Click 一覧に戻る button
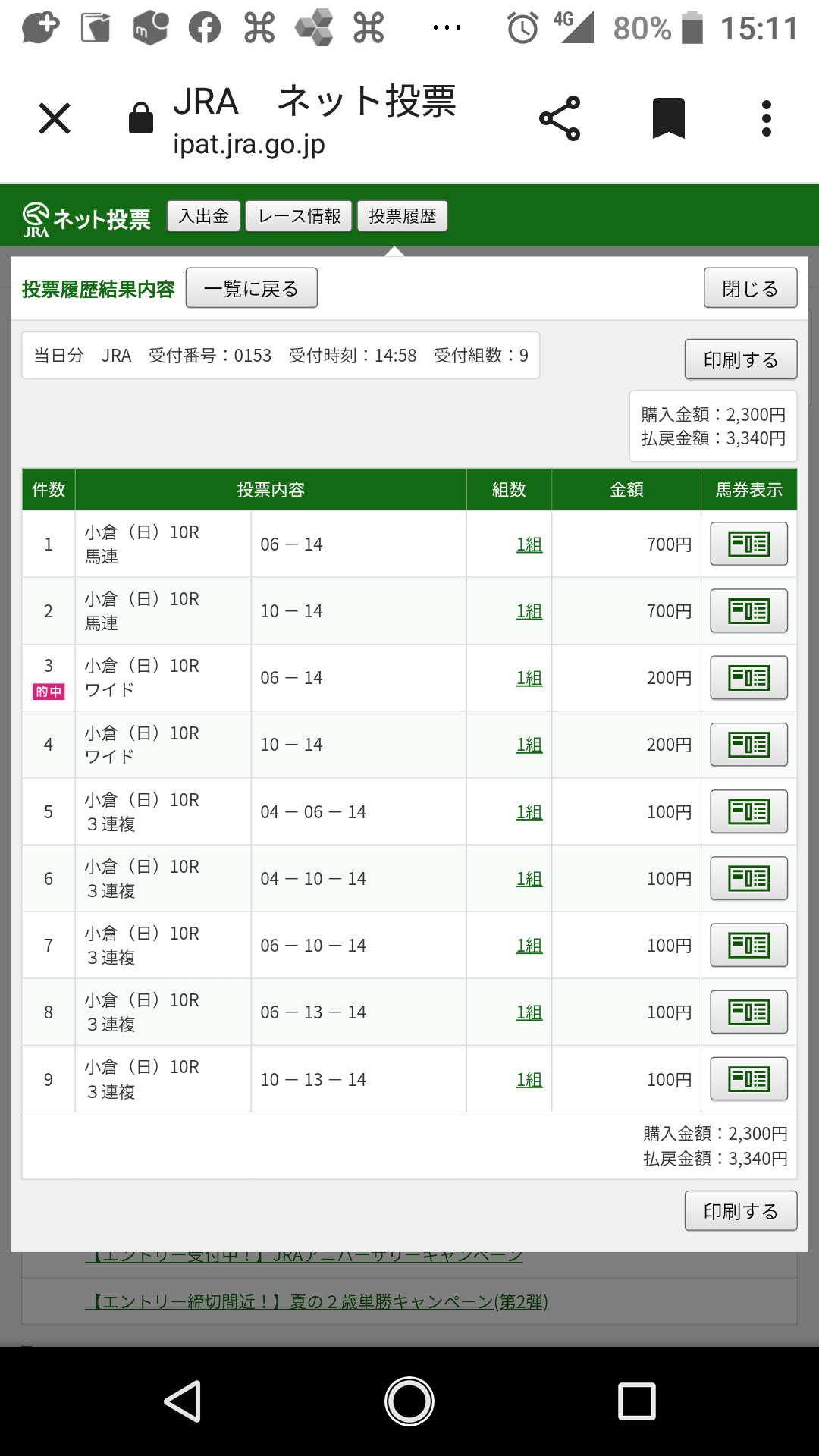Viewport: 819px width, 1456px height. tap(251, 288)
